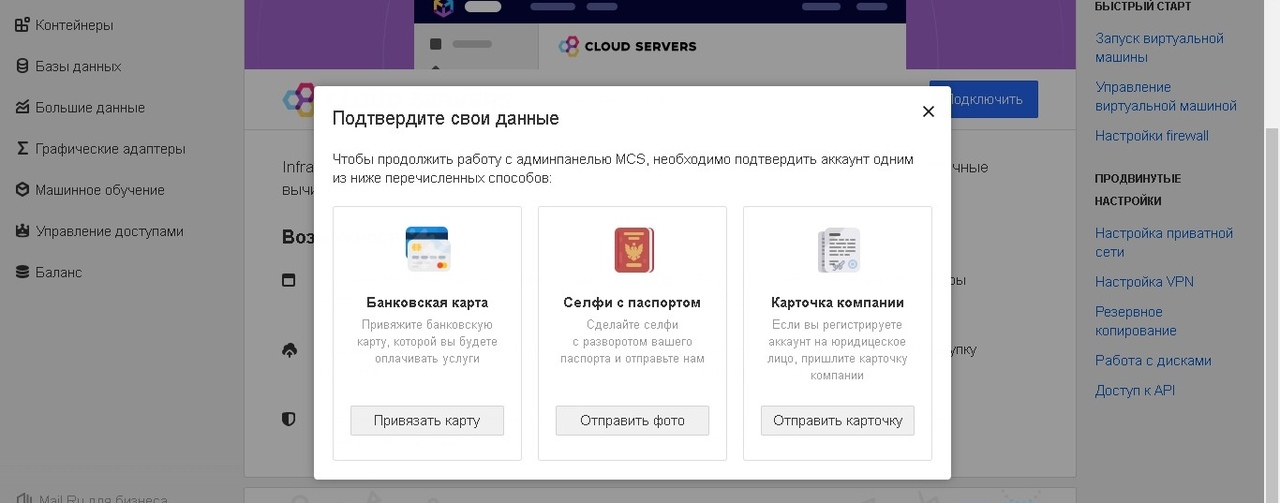Open the Настройки firewall link
Viewport: 1280px width, 503px height.
[1151, 135]
